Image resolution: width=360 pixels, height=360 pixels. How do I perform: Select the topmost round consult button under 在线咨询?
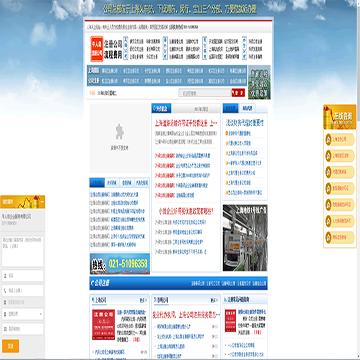click(339, 140)
